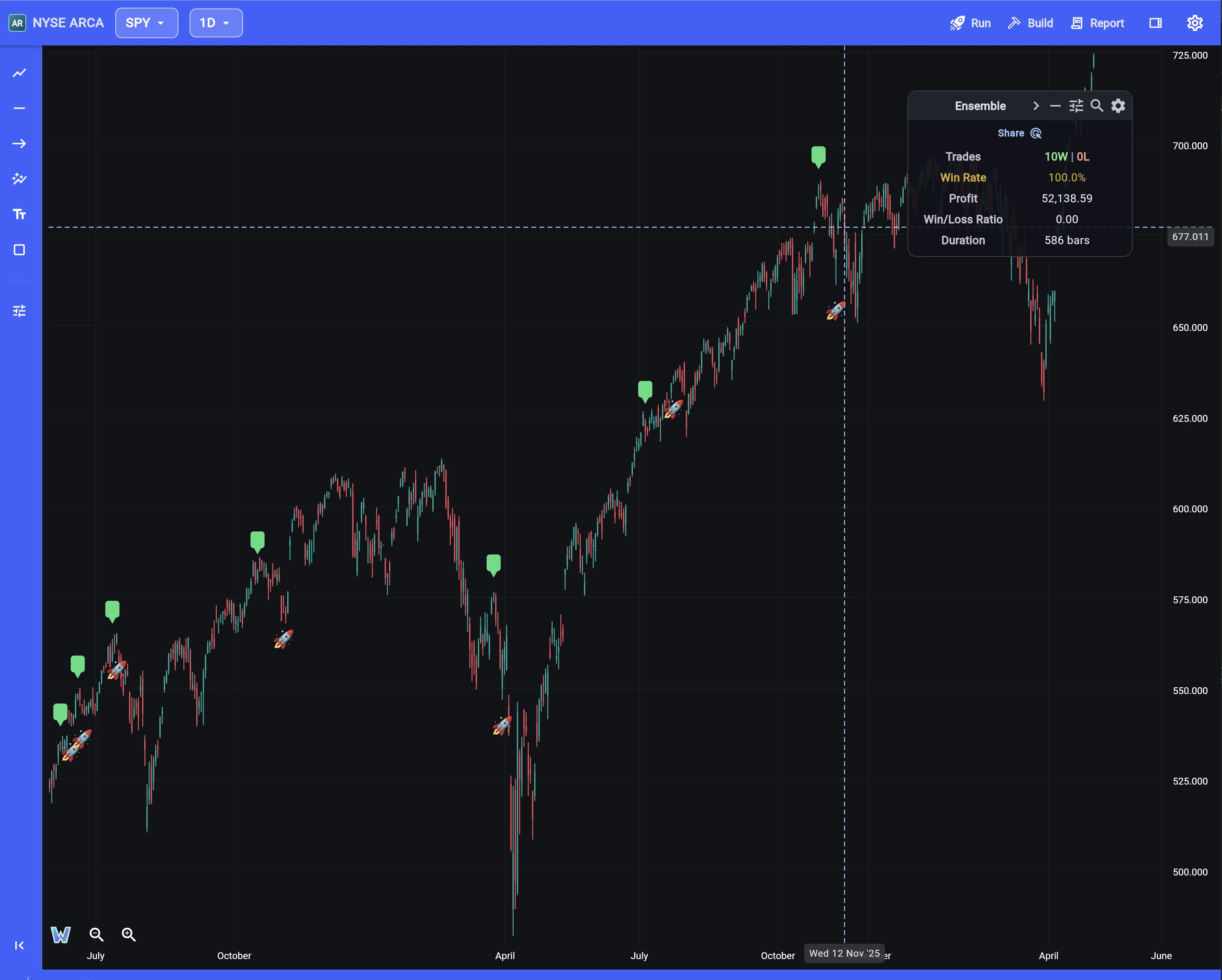Screen dimensions: 1222x980
Task: Click the NYSE ARCA exchange label
Action: tap(68, 23)
